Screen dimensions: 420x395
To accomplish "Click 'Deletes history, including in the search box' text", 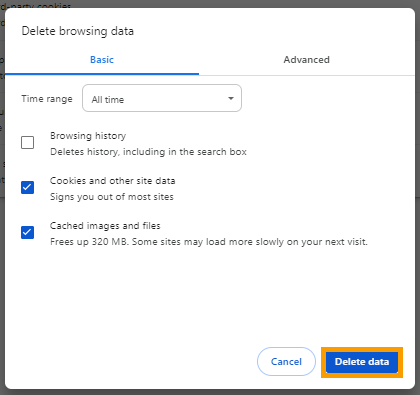I will 148,152.
